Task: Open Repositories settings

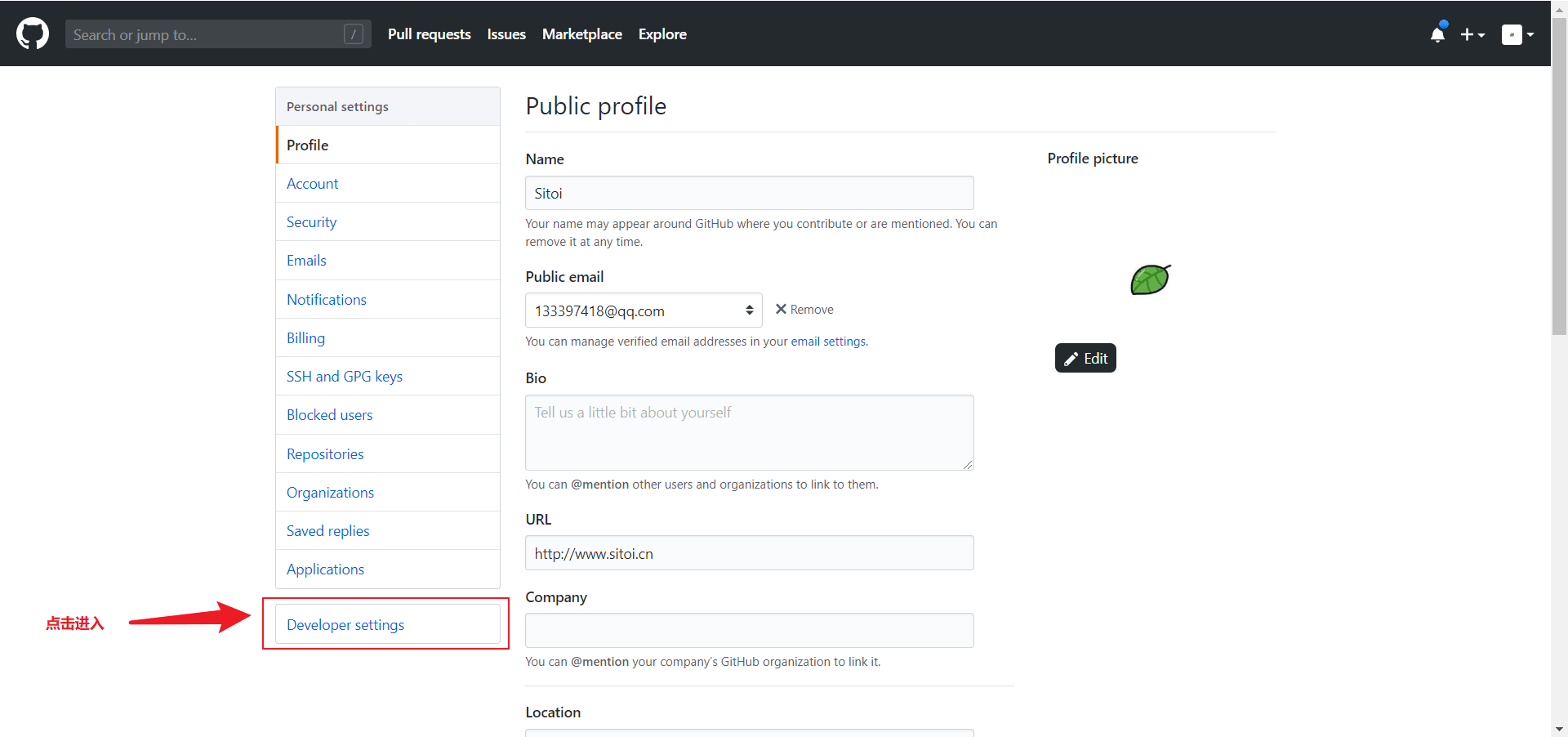Action: (x=388, y=454)
